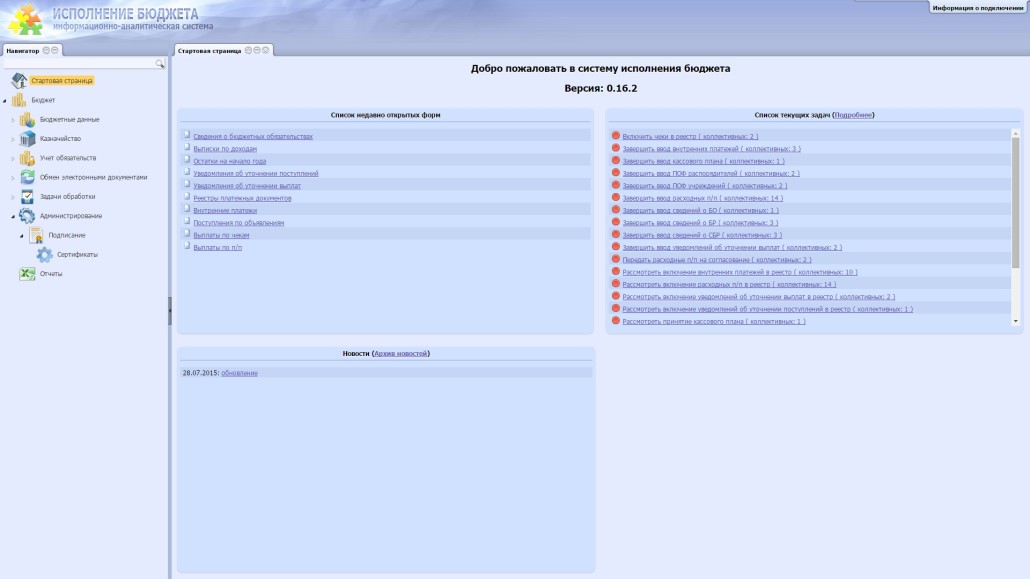Viewport: 1030px width, 579px height.
Task: Click the Версия: 0.16.2 text
Action: pyautogui.click(x=600, y=88)
